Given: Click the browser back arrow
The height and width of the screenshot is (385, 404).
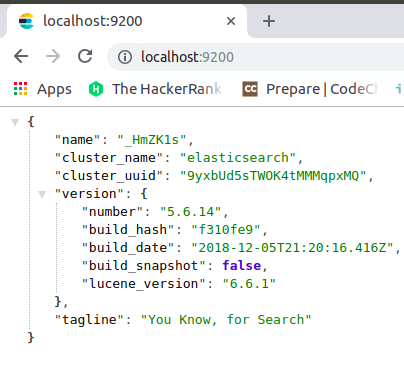Looking at the screenshot, I should click(21, 56).
